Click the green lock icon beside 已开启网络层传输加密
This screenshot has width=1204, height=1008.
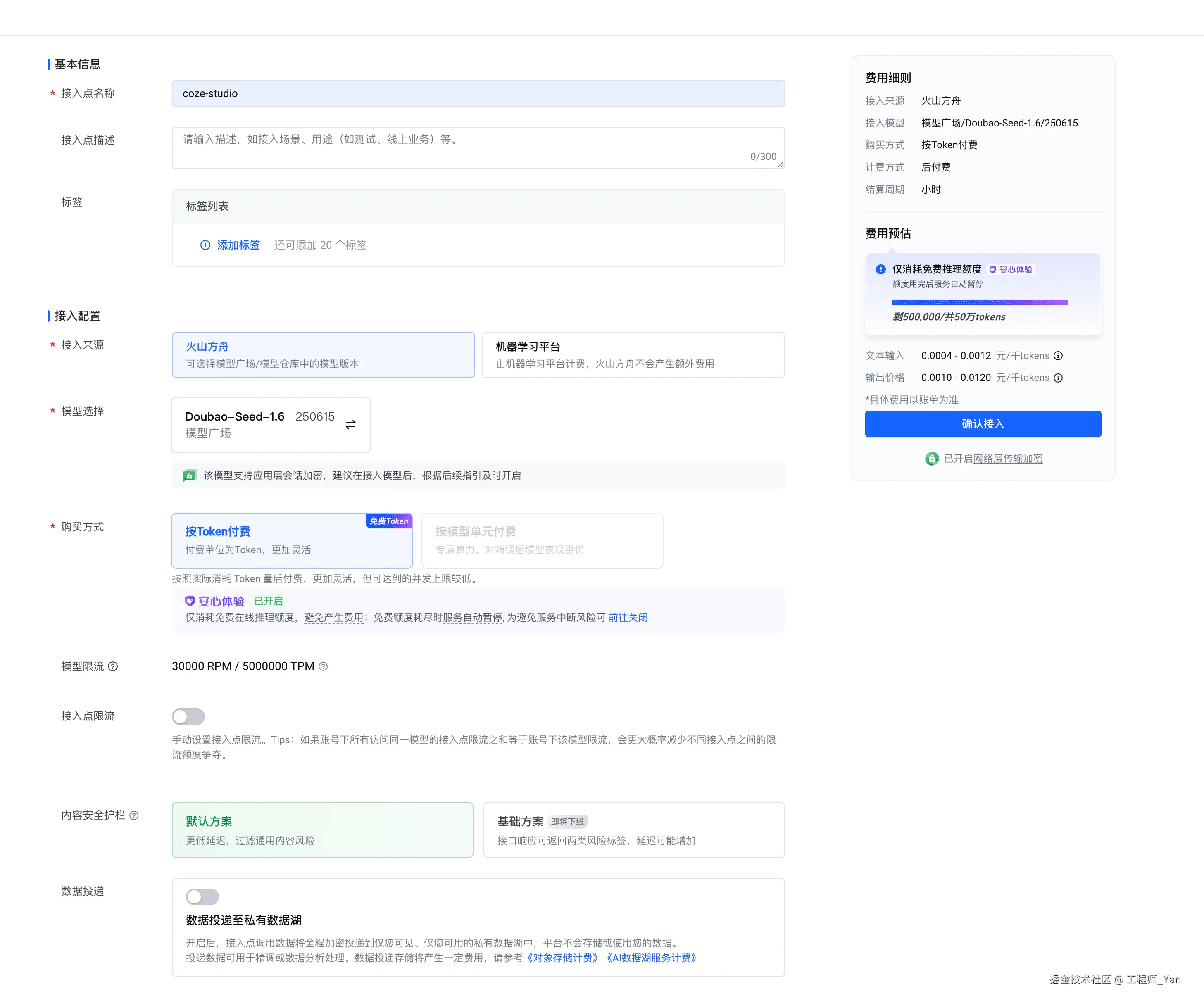(932, 459)
